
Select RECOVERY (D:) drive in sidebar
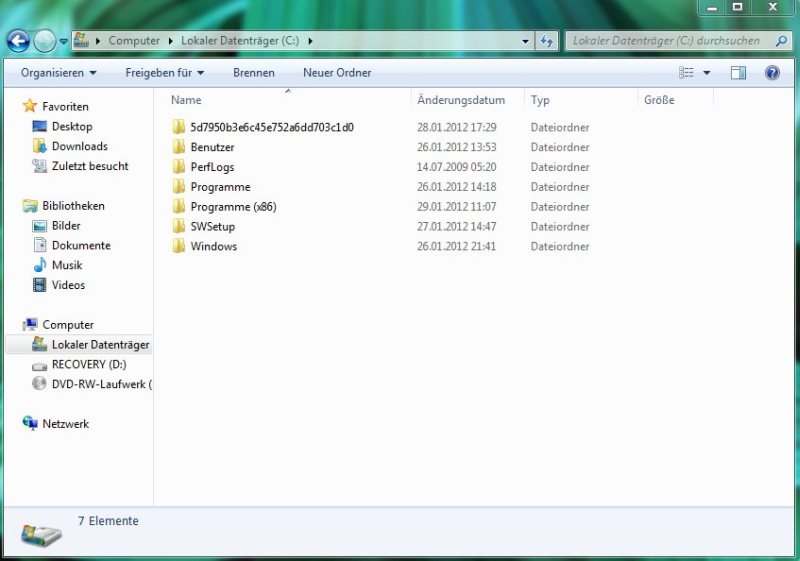pyautogui.click(x=88, y=364)
